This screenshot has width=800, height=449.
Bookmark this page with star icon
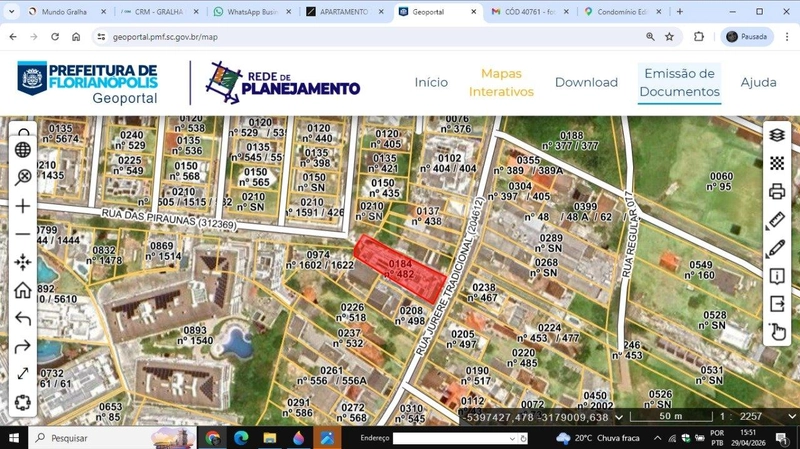[669, 37]
